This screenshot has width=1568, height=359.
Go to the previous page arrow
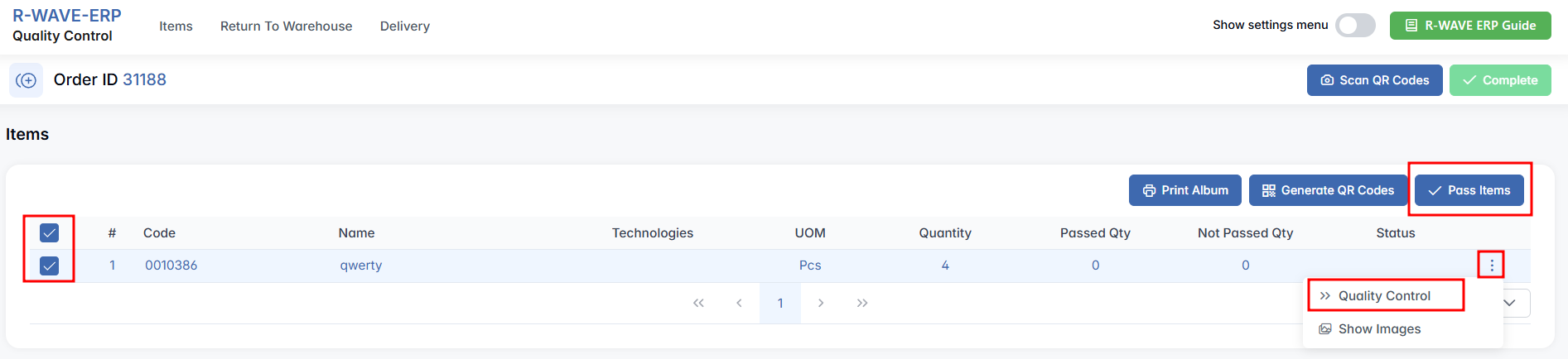tap(739, 303)
